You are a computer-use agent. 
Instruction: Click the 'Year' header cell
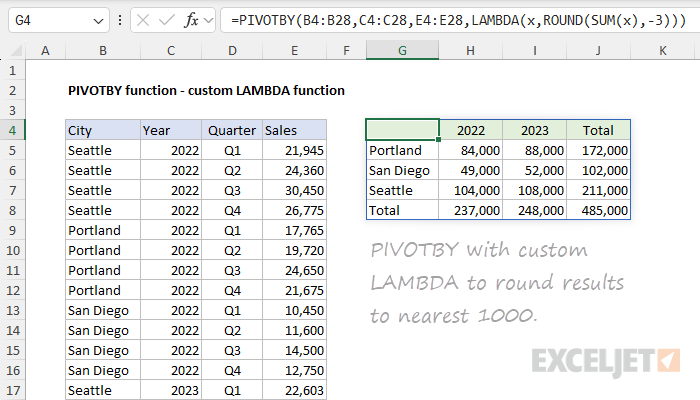(x=171, y=130)
